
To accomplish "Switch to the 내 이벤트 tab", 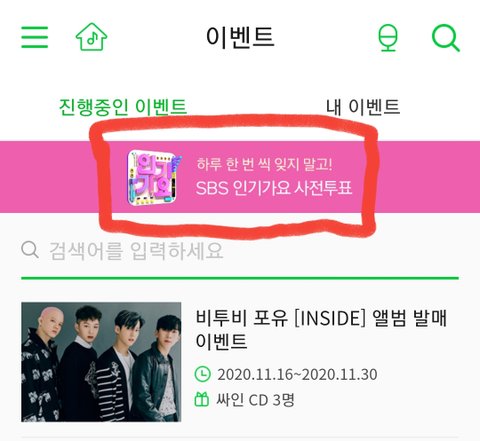I will [x=363, y=107].
